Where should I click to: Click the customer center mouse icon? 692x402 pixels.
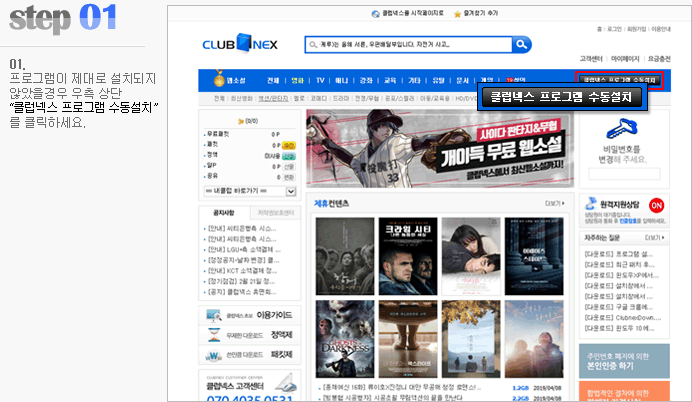click(285, 383)
